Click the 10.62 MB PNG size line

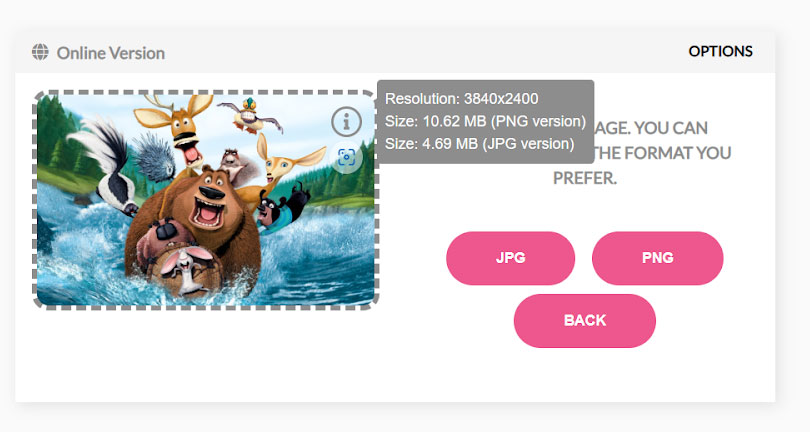(485, 121)
